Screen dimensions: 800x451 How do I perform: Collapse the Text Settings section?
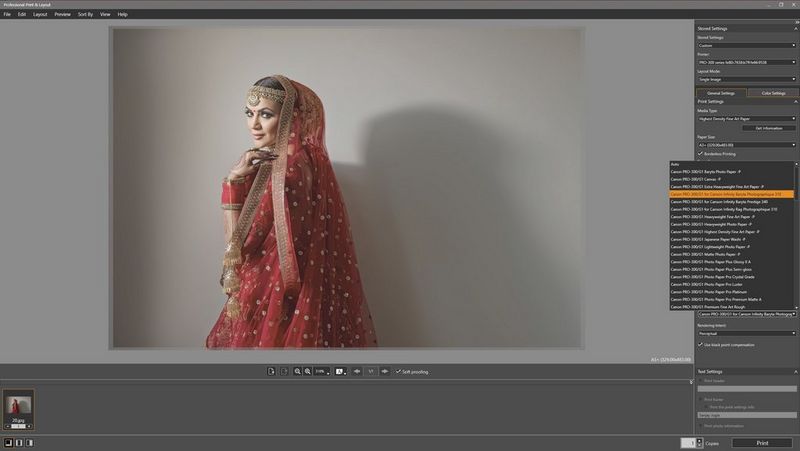(795, 371)
